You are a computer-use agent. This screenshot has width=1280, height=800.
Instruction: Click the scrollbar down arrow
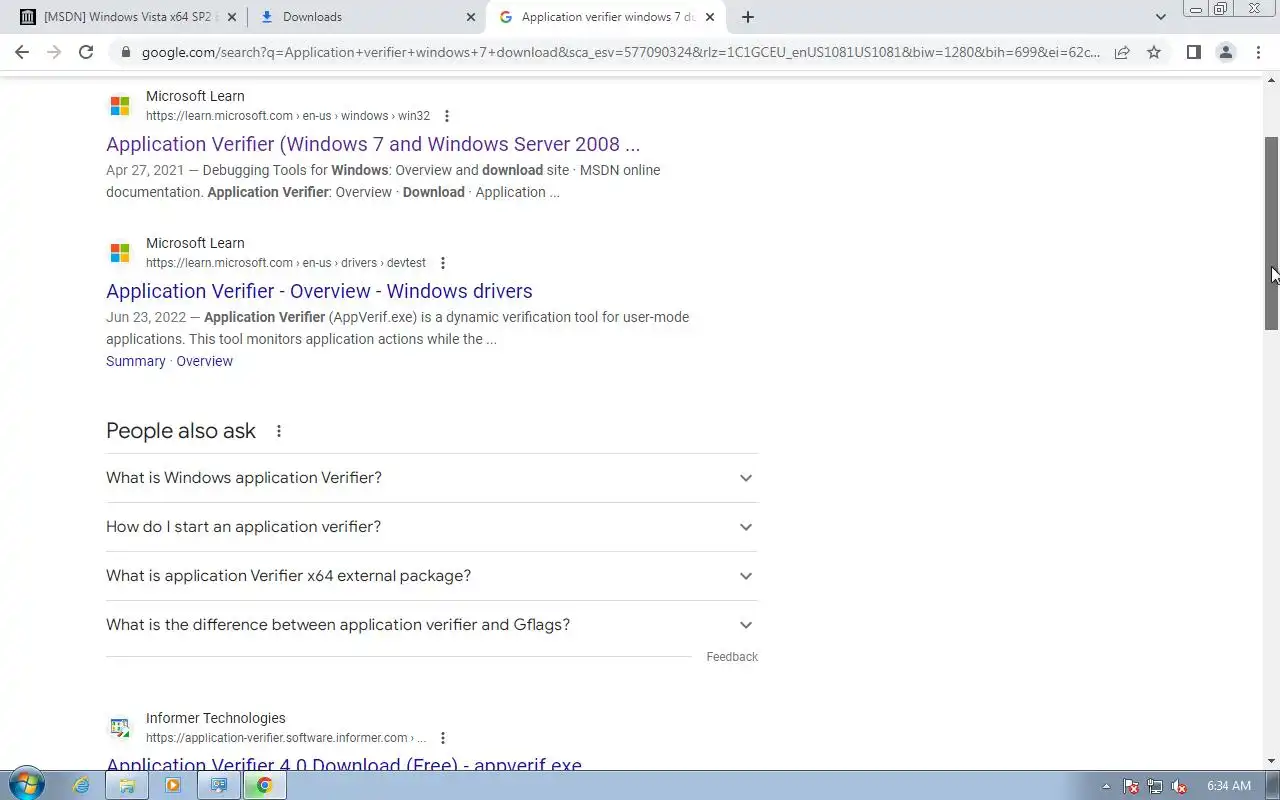pos(1271,762)
